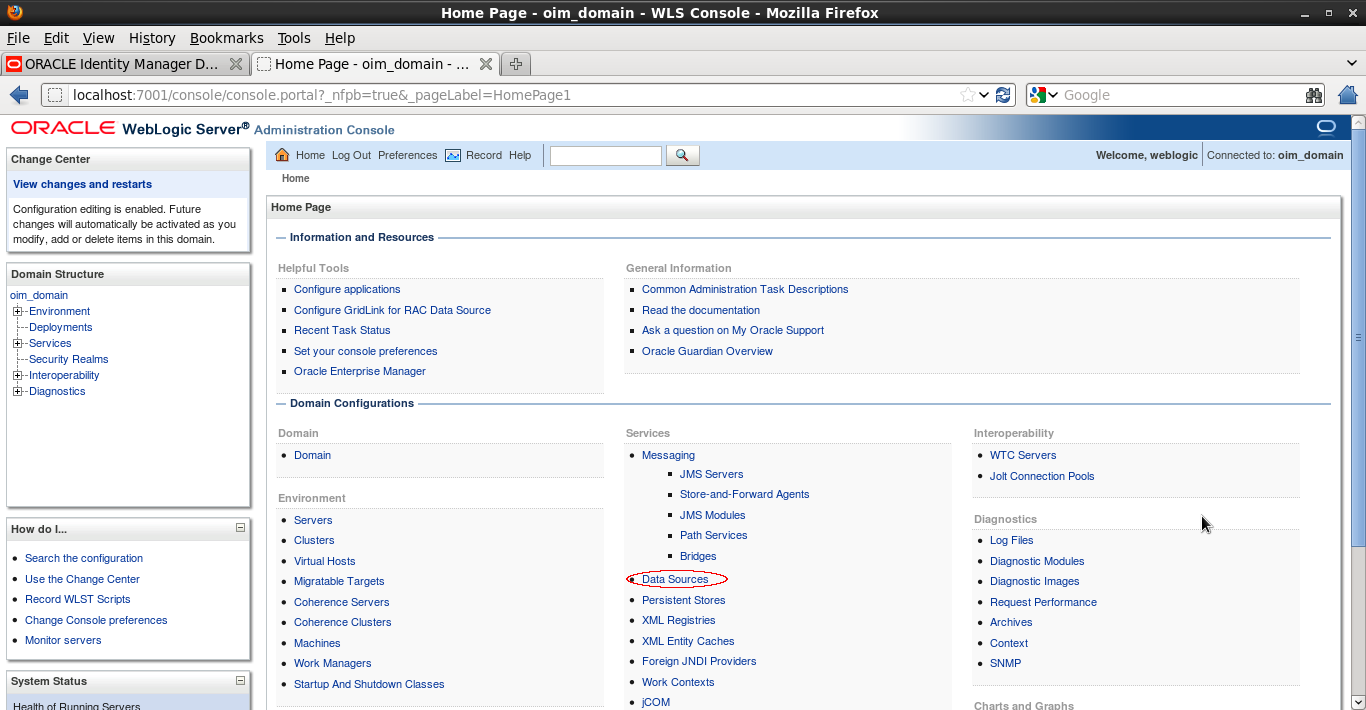Click the Home house icon in console toolbar
This screenshot has height=710, width=1366.
click(285, 155)
